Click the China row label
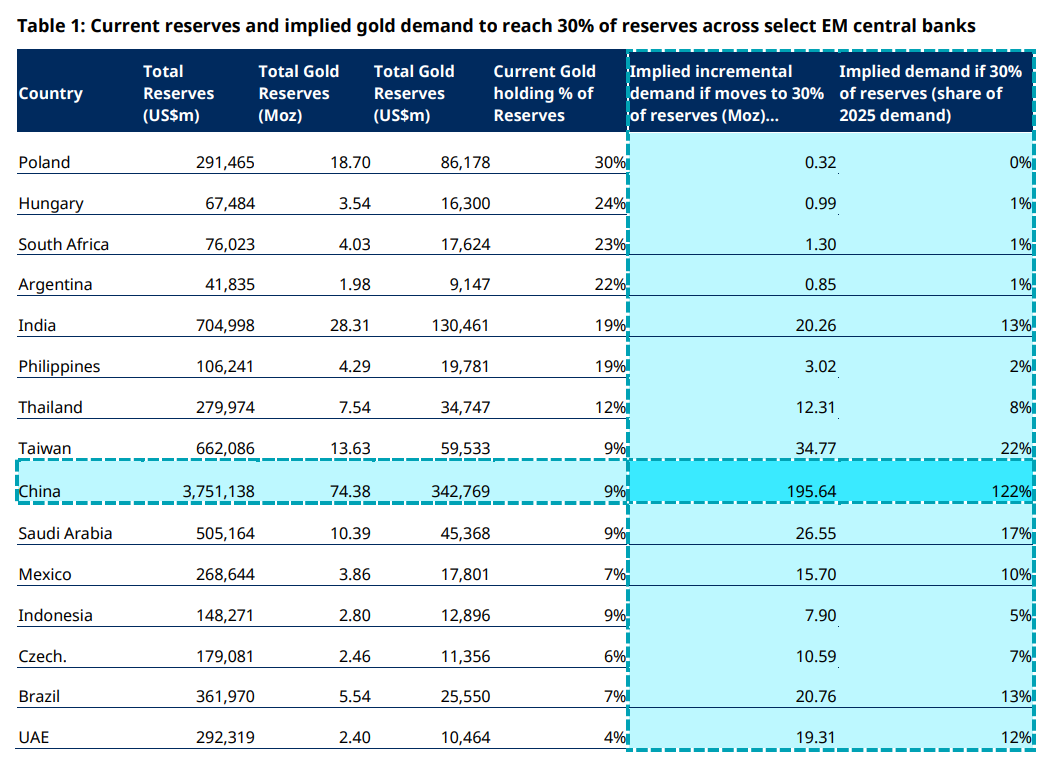The image size is (1054, 762). click(40, 491)
